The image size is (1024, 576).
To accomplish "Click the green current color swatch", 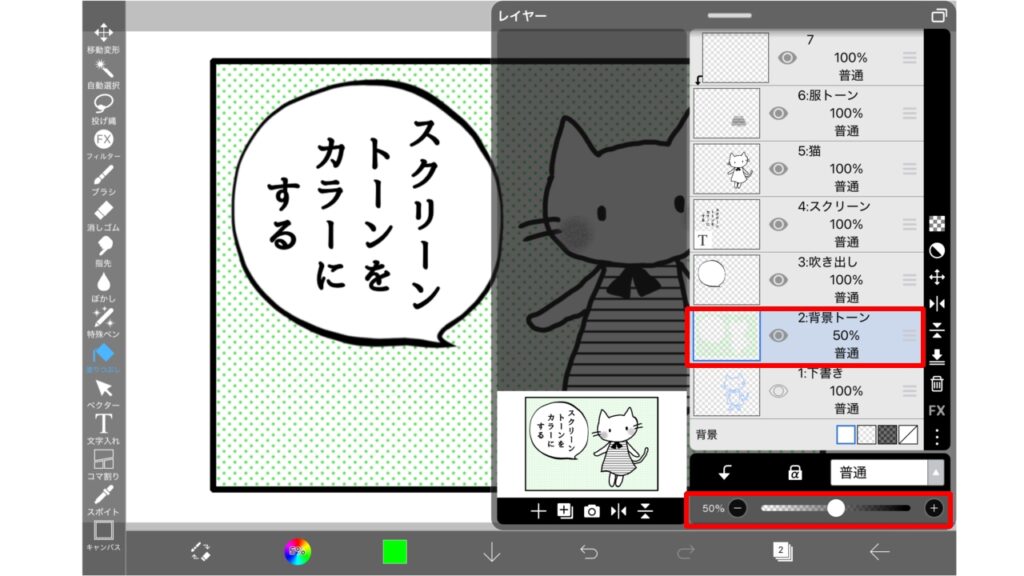I will [x=394, y=551].
